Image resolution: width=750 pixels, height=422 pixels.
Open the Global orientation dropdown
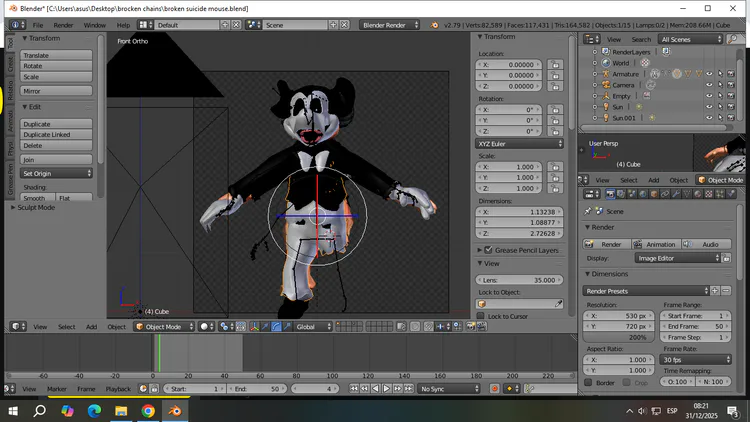pyautogui.click(x=313, y=327)
